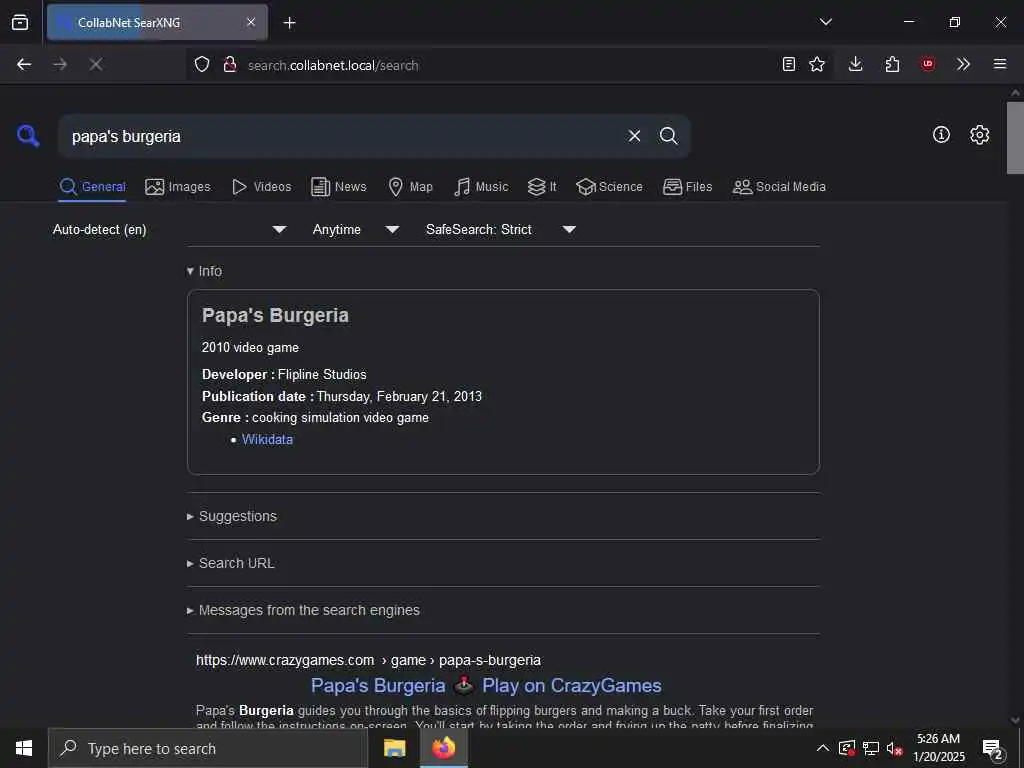
Task: Open Firefox application menu
Action: point(1000,64)
